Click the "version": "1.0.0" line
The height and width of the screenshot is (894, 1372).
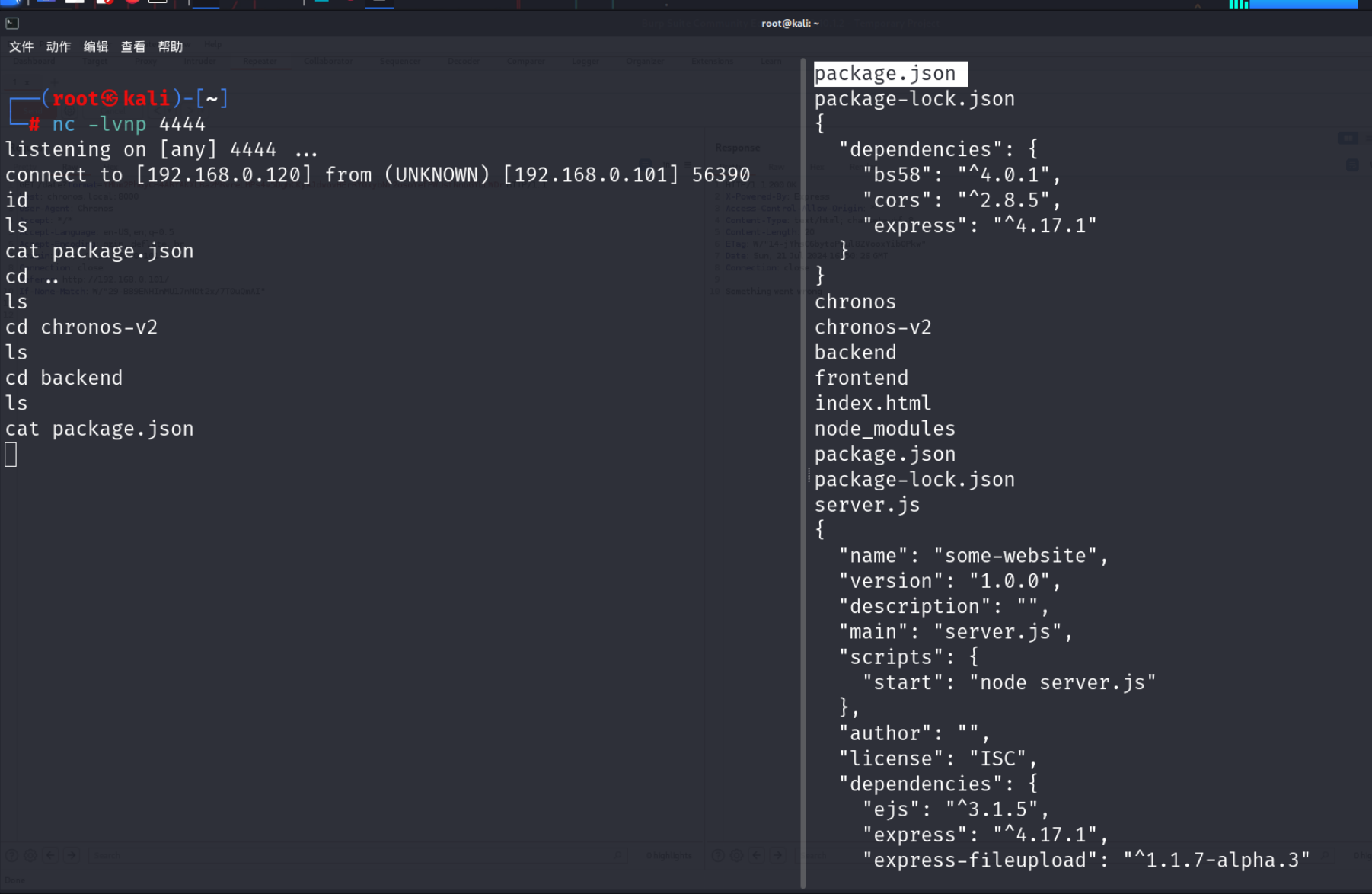click(949, 581)
